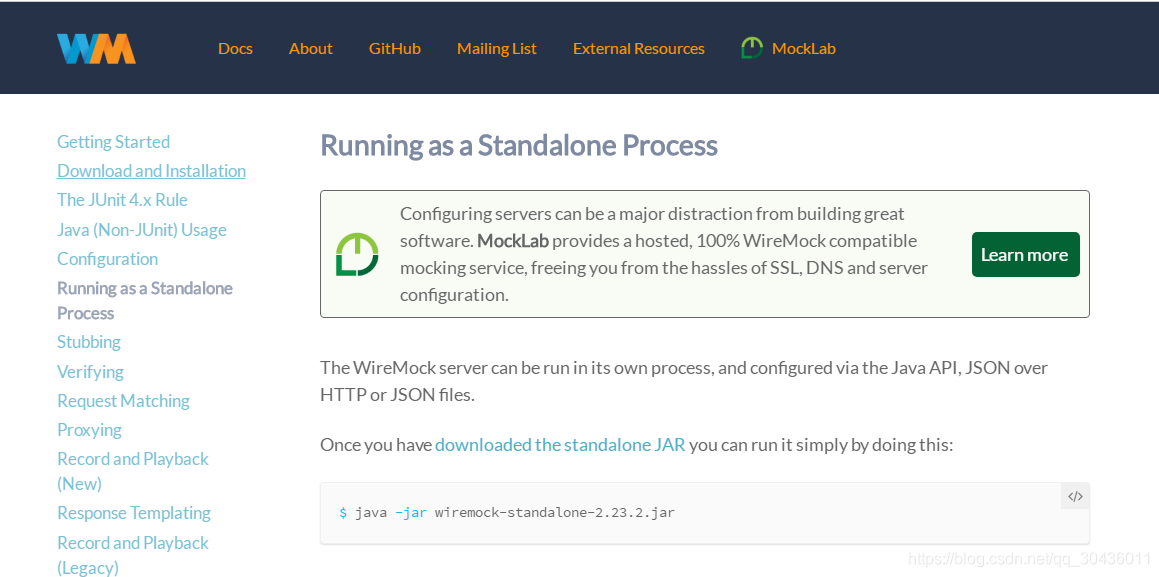The height and width of the screenshot is (577, 1159).
Task: Open Download and Installation sidebar link
Action: pyautogui.click(x=152, y=171)
